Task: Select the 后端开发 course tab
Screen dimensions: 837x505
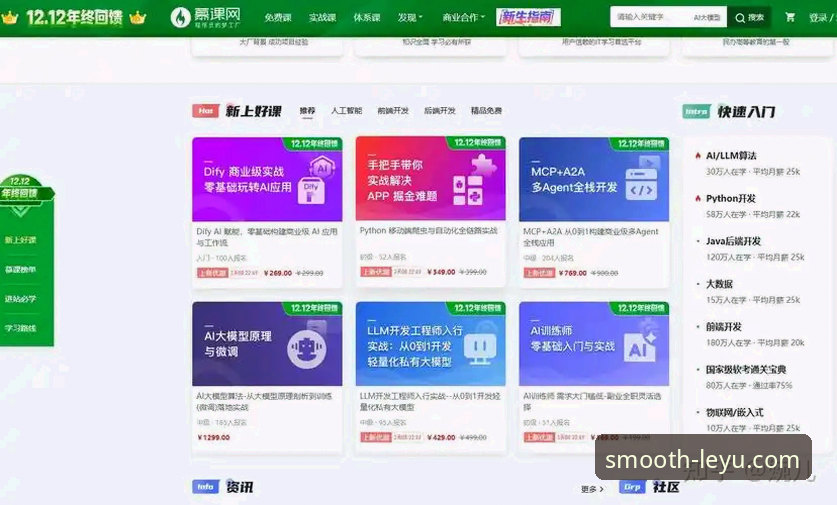Action: pos(439,111)
